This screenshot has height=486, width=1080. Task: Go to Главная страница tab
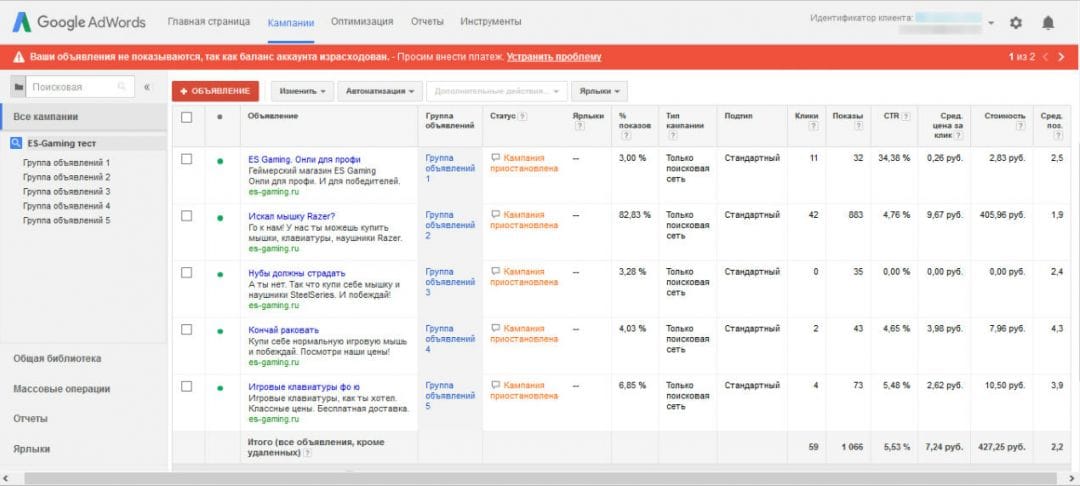coord(209,21)
